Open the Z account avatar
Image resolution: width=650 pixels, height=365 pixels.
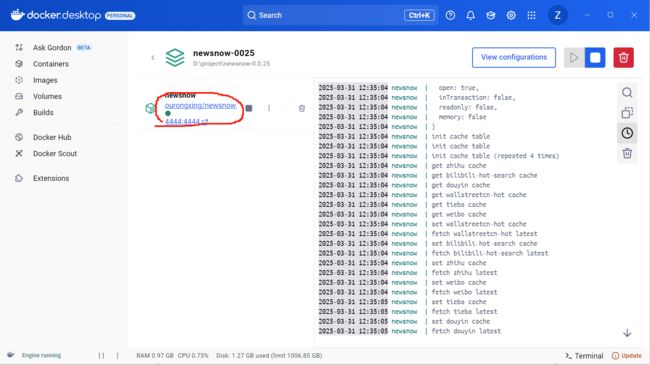(558, 15)
